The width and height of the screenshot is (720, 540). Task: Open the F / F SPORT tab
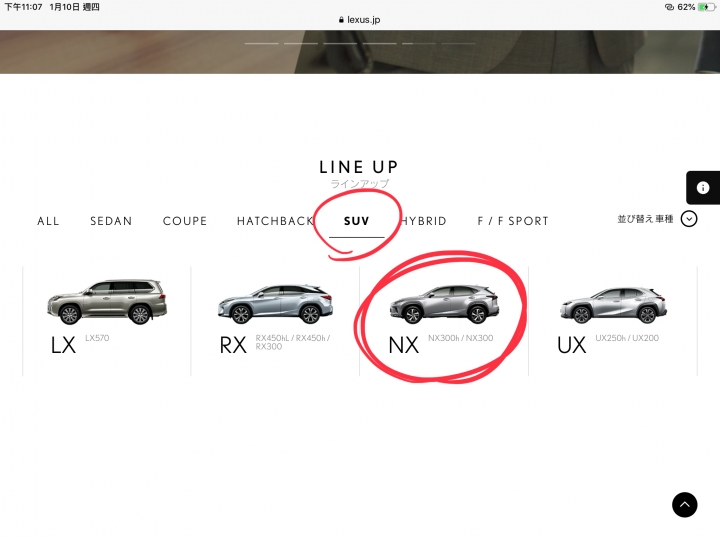pyautogui.click(x=513, y=221)
